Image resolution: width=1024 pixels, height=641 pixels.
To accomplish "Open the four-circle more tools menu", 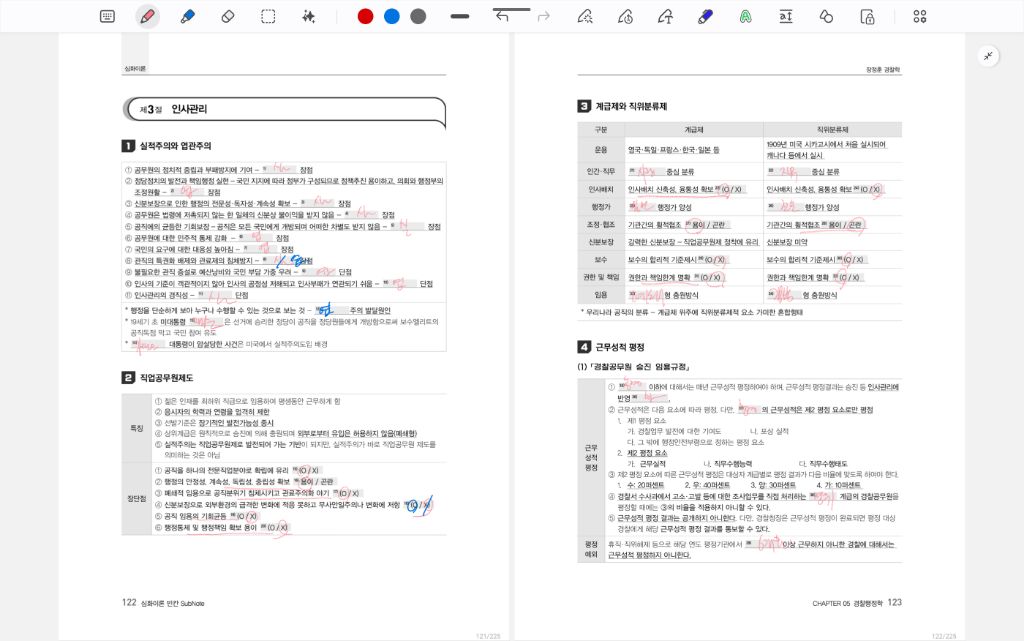I will [x=920, y=16].
